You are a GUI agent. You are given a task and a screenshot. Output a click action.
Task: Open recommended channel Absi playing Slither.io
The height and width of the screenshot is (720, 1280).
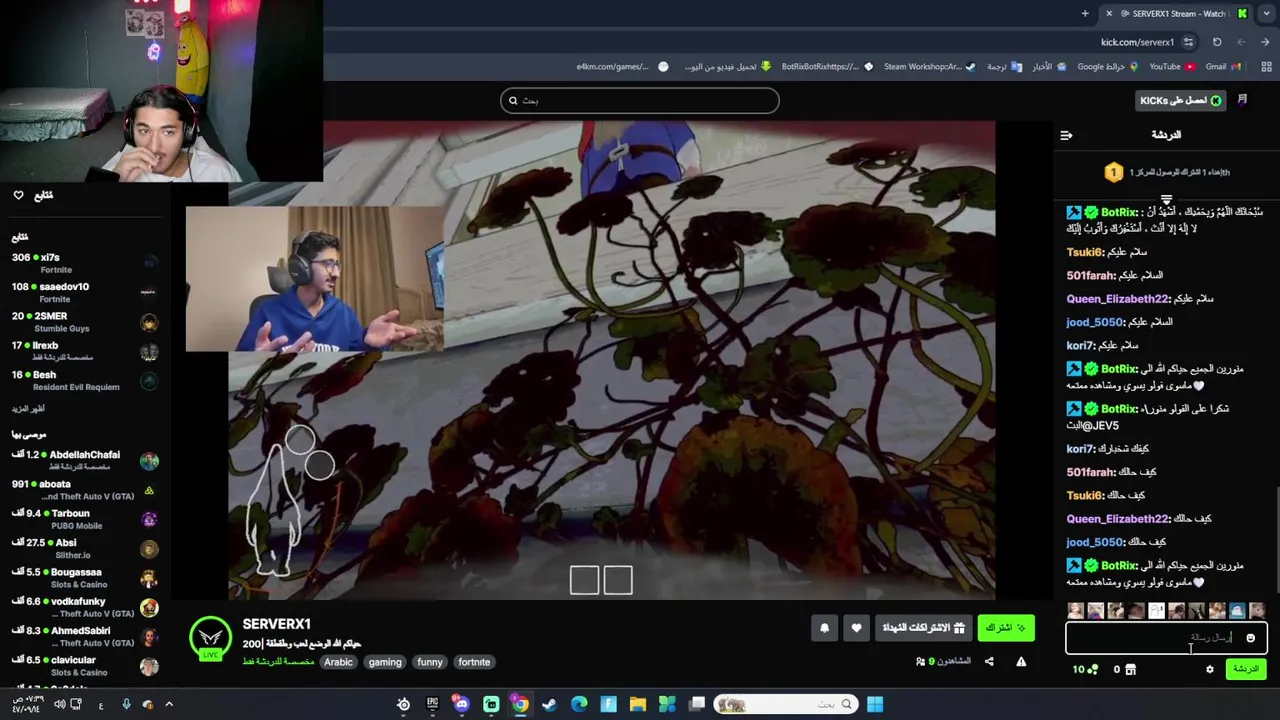pos(85,548)
